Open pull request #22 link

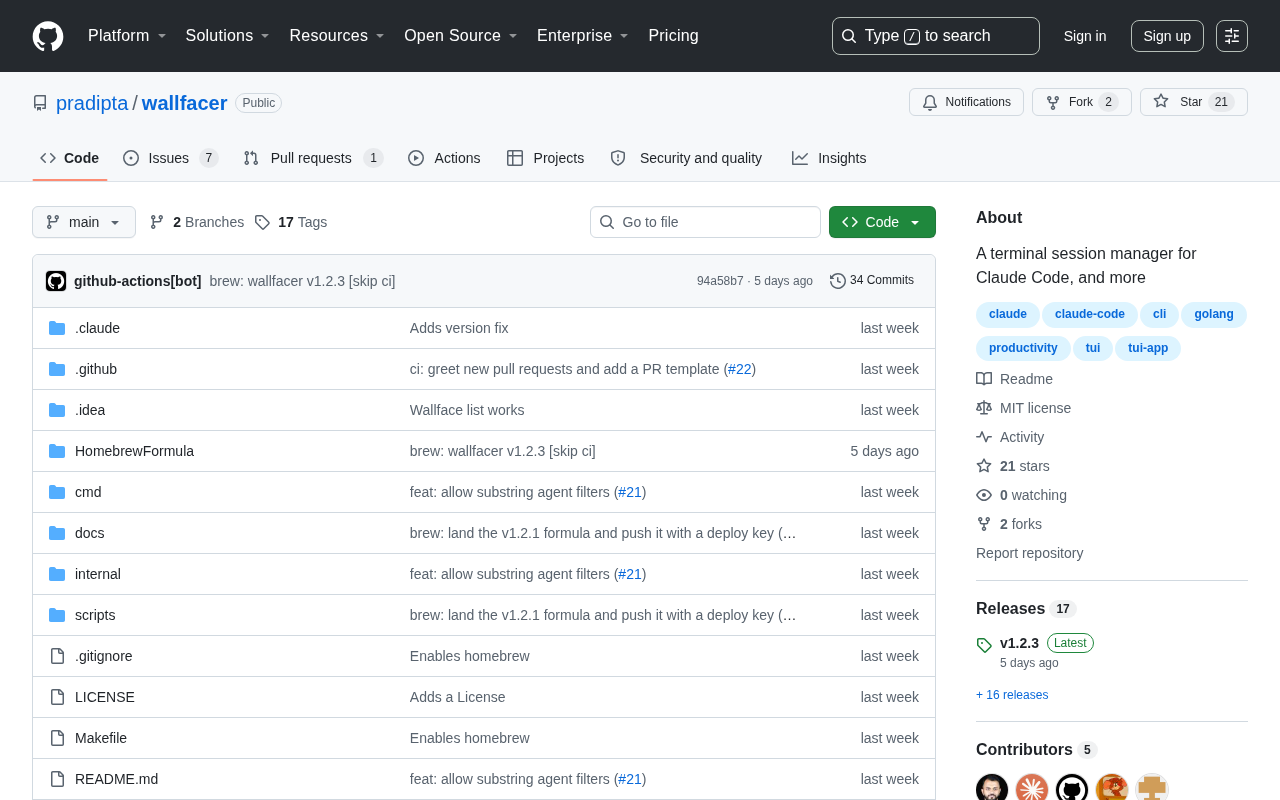(x=739, y=369)
